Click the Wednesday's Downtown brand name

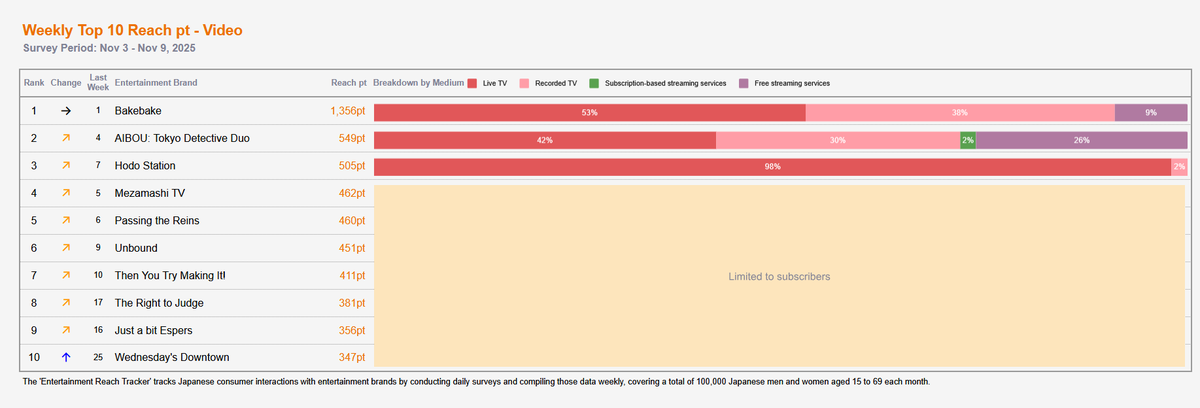pos(170,357)
